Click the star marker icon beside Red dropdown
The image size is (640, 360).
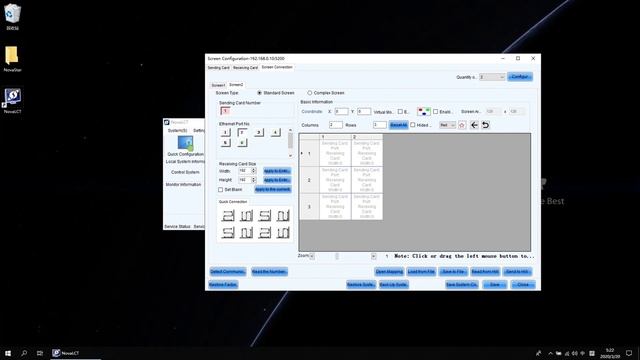[x=462, y=125]
